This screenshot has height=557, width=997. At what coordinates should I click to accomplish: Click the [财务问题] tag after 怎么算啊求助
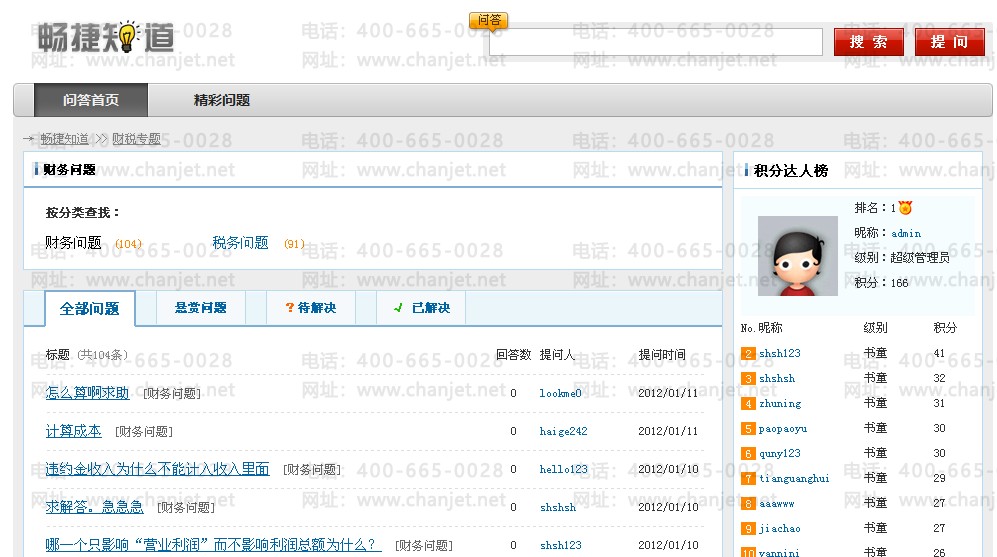pyautogui.click(x=172, y=394)
